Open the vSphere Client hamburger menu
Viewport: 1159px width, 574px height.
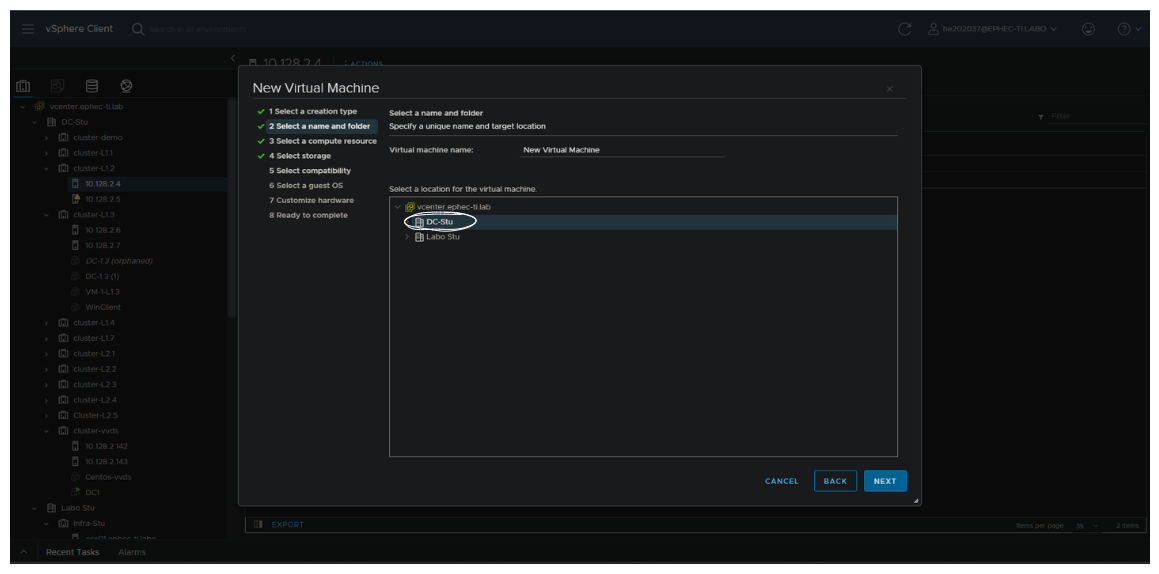[x=27, y=29]
